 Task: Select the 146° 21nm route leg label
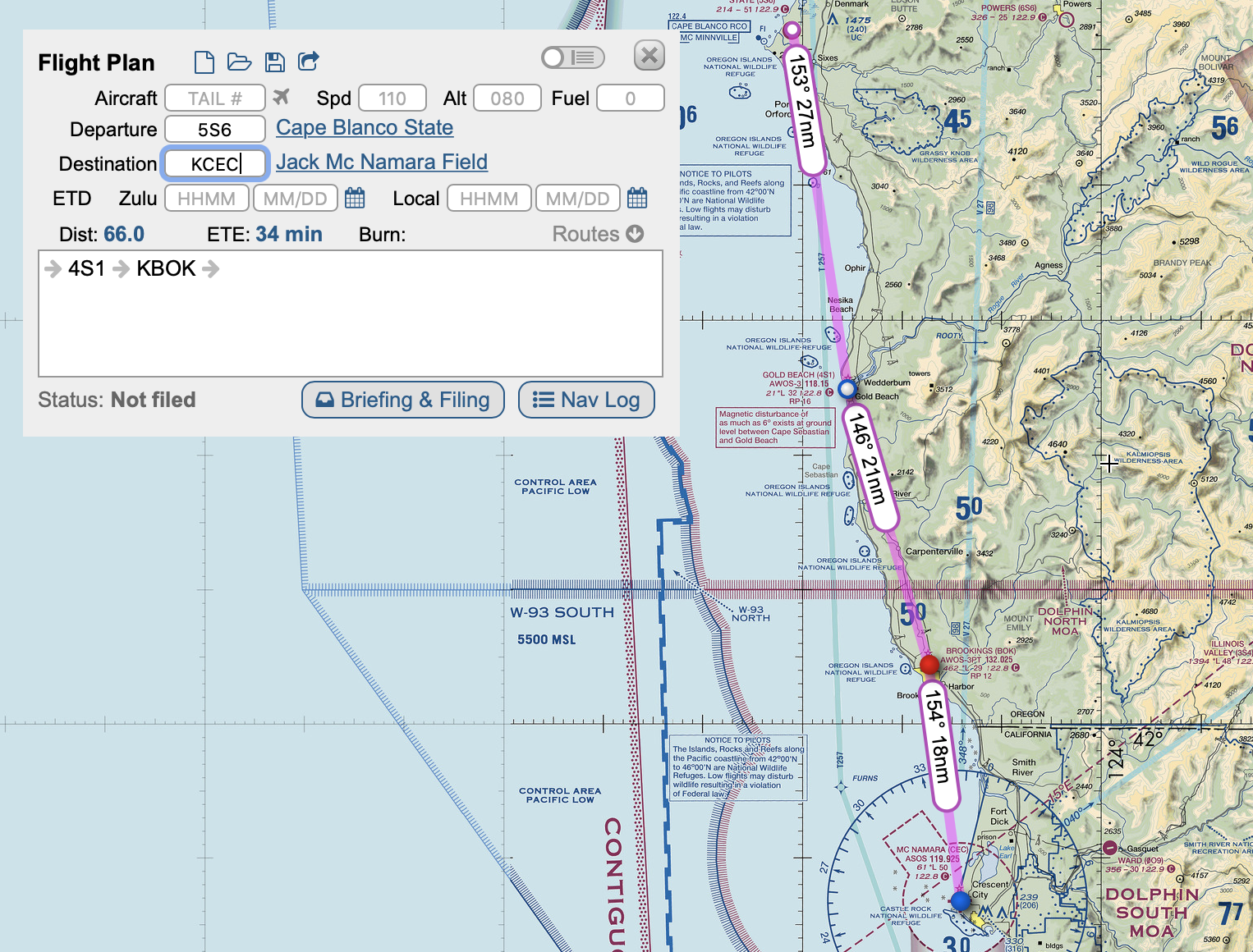[870, 468]
